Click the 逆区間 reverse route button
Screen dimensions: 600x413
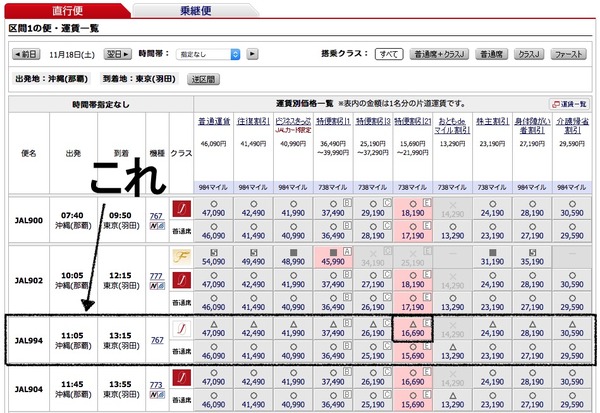[203, 79]
